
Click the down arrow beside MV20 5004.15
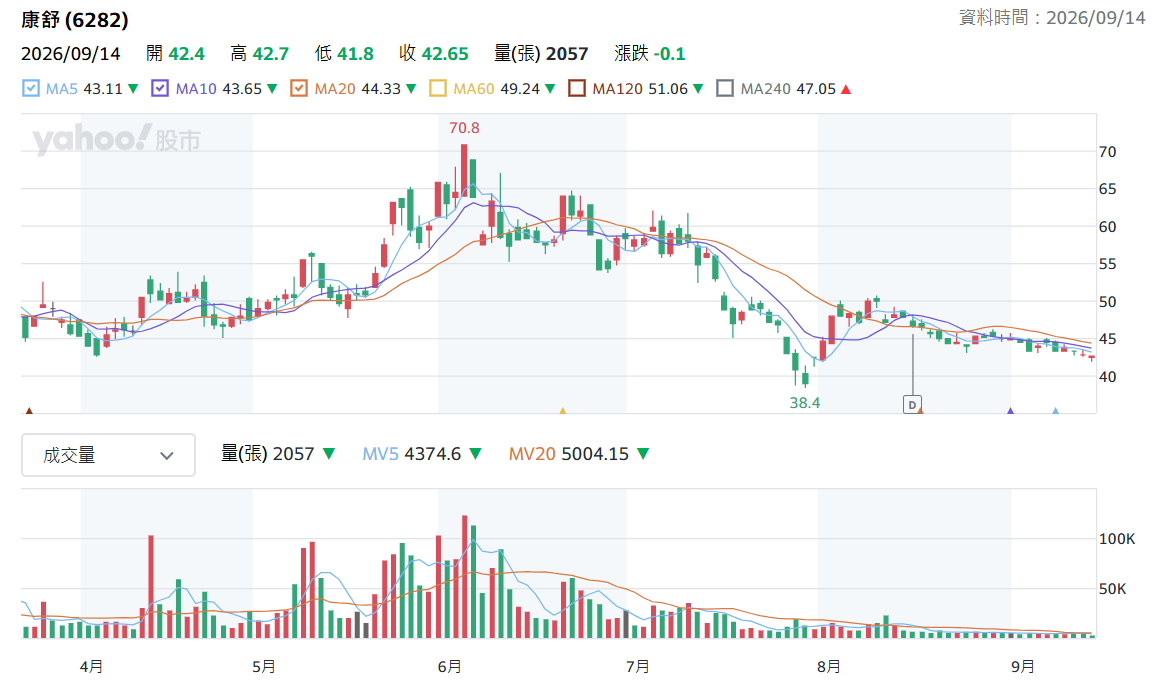pyautogui.click(x=644, y=454)
